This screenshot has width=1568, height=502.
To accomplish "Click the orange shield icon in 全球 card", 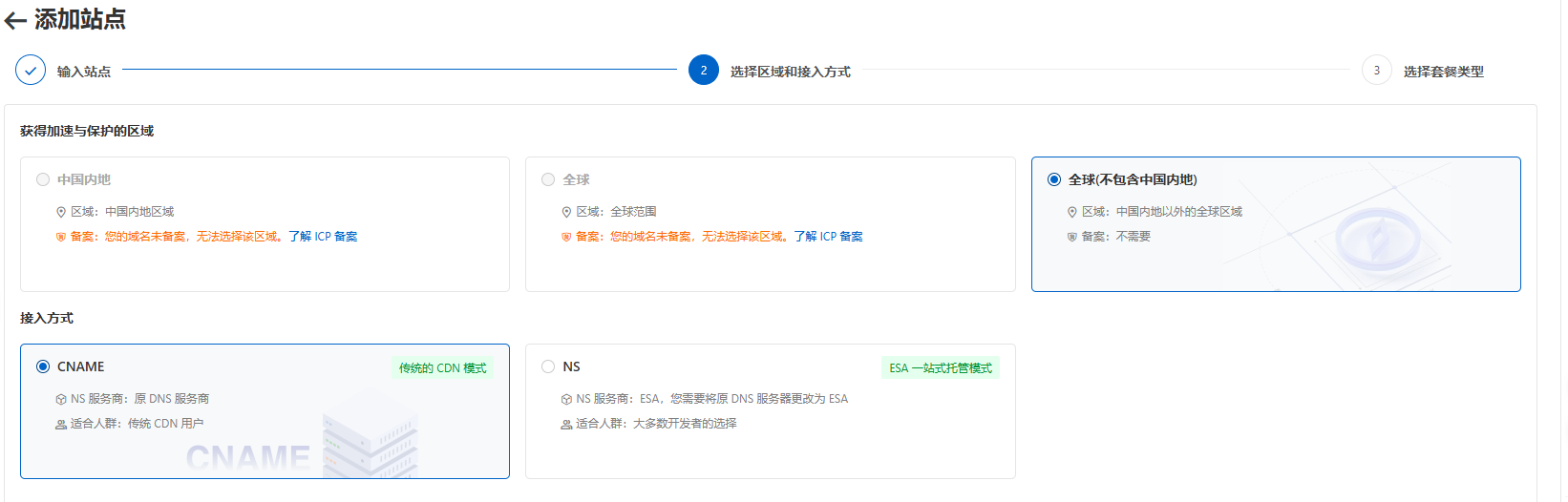I will click(566, 238).
